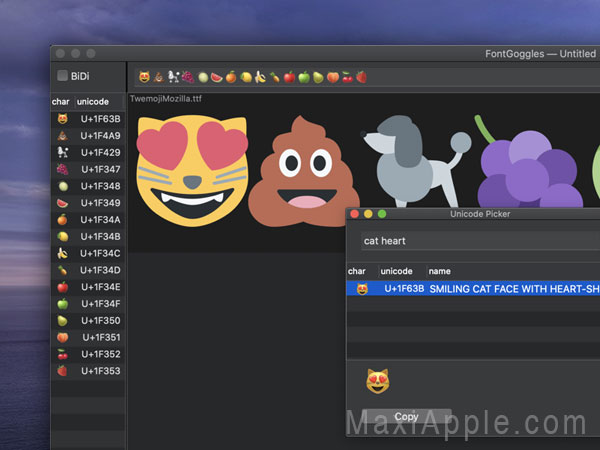Screen dimensions: 600x450
Task: Select the U+1F34D row in character list
Action: [x=88, y=270]
